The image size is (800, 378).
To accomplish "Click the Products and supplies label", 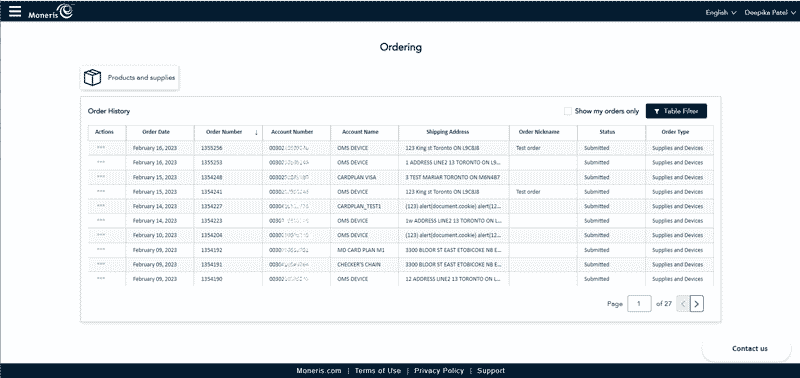I will pyautogui.click(x=141, y=78).
